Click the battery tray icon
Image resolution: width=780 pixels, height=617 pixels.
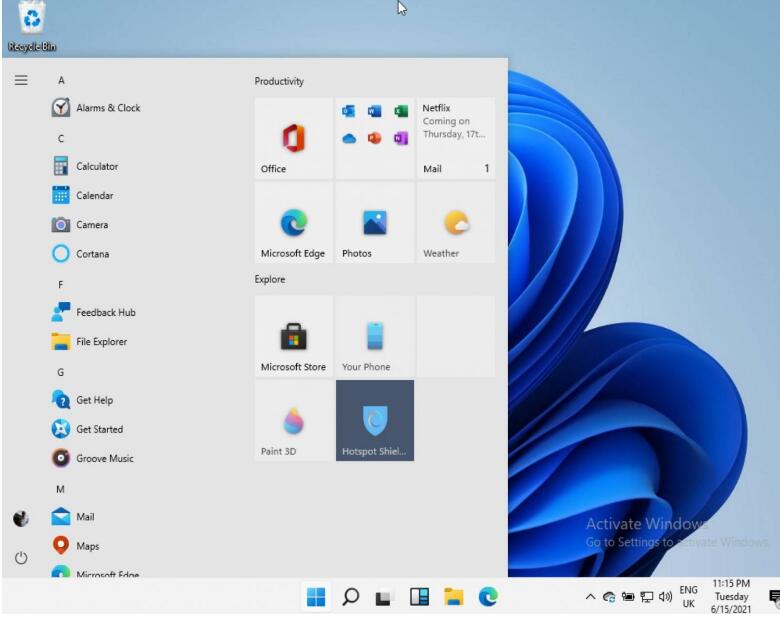(x=628, y=597)
